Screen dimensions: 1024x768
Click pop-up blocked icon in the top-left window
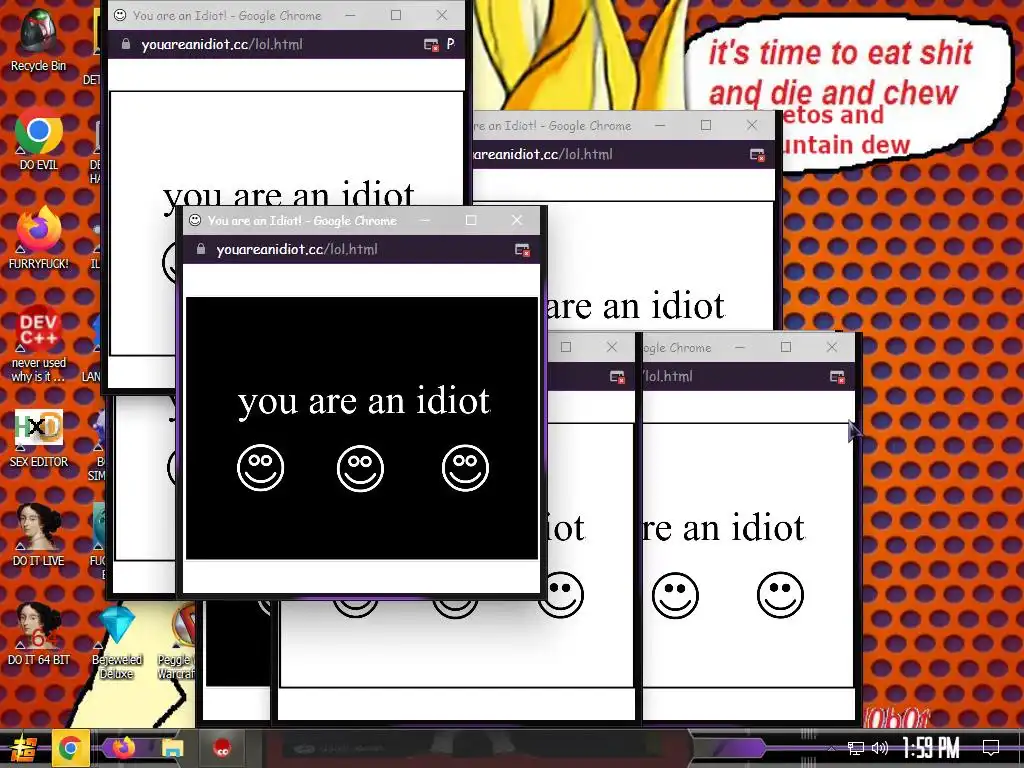pos(431,44)
